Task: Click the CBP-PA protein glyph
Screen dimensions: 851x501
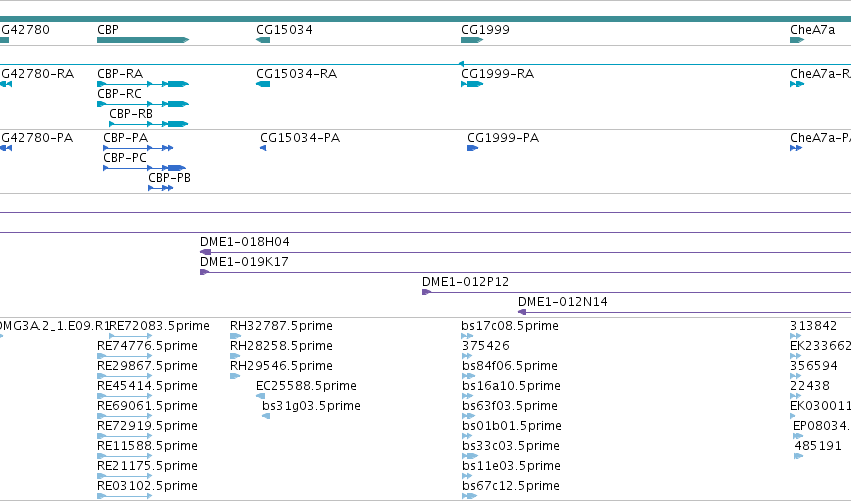Action: point(138,148)
